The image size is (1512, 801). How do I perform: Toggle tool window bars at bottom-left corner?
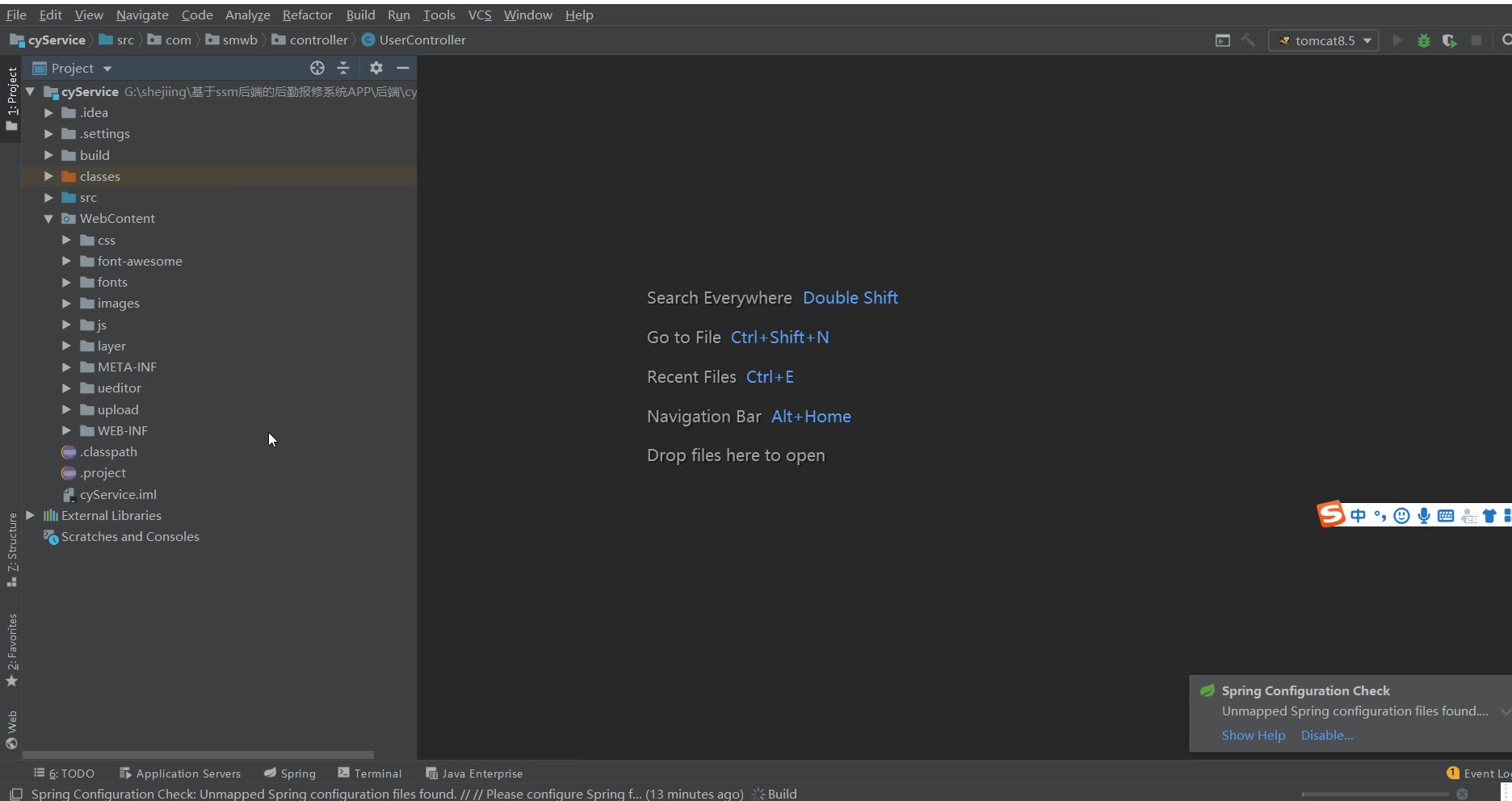coord(15,794)
